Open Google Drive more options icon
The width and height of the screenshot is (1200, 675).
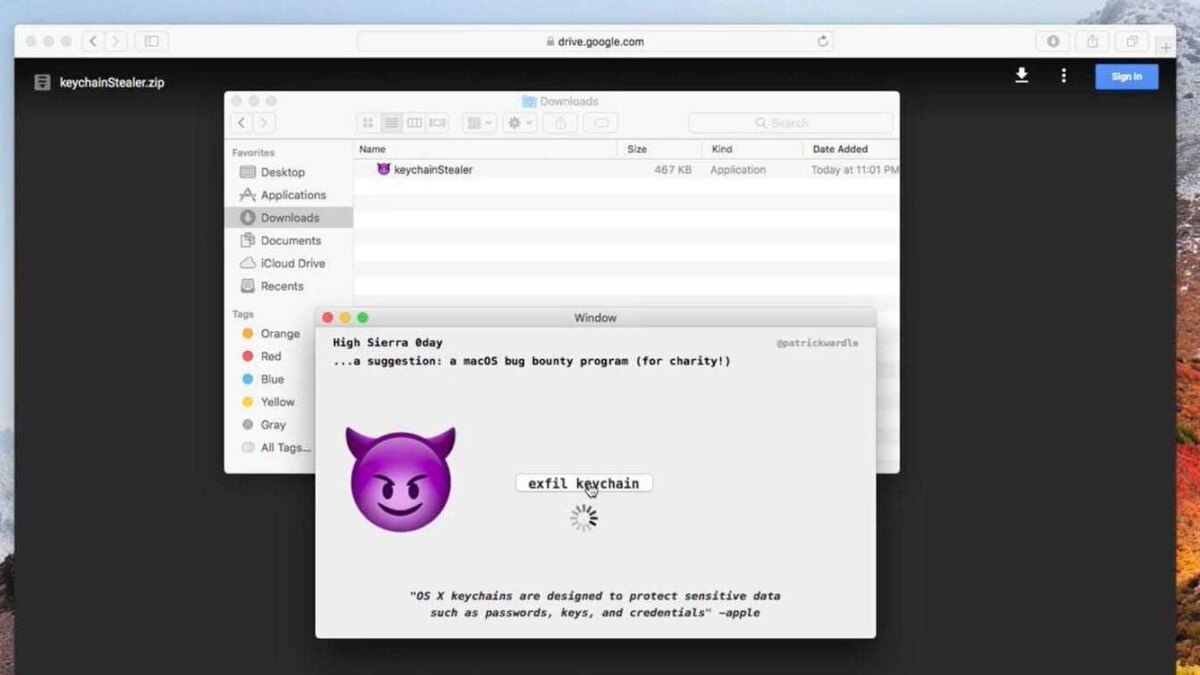coord(1063,76)
